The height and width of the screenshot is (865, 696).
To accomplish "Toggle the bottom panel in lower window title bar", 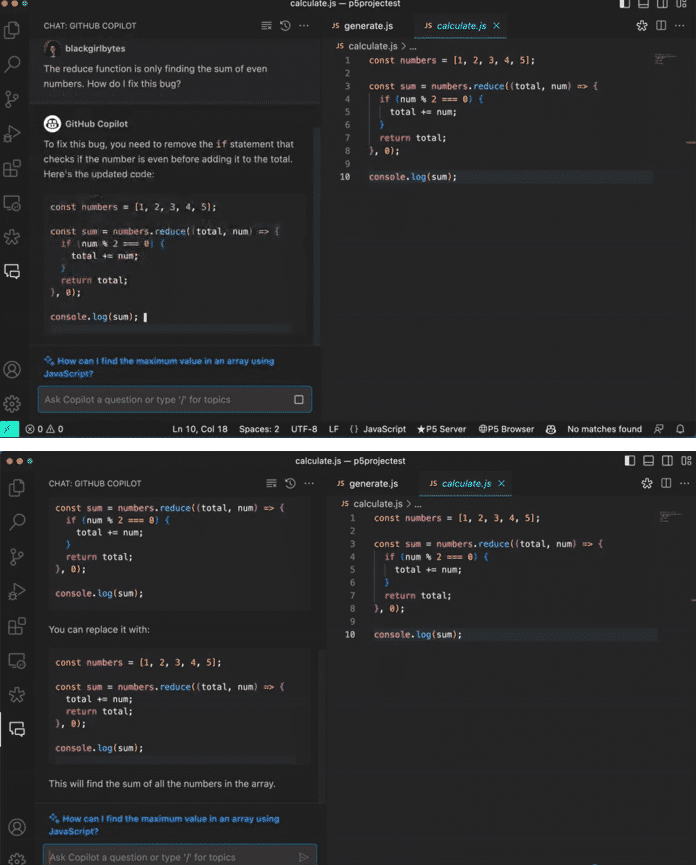I will [649, 461].
